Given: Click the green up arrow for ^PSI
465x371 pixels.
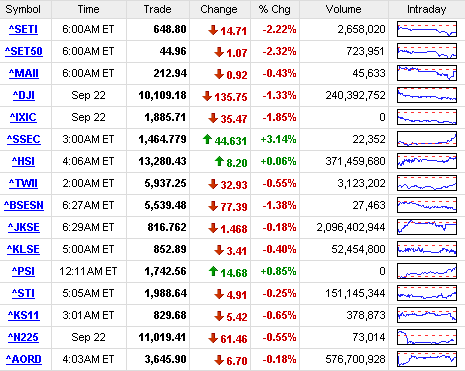Looking at the screenshot, I should [213, 271].
